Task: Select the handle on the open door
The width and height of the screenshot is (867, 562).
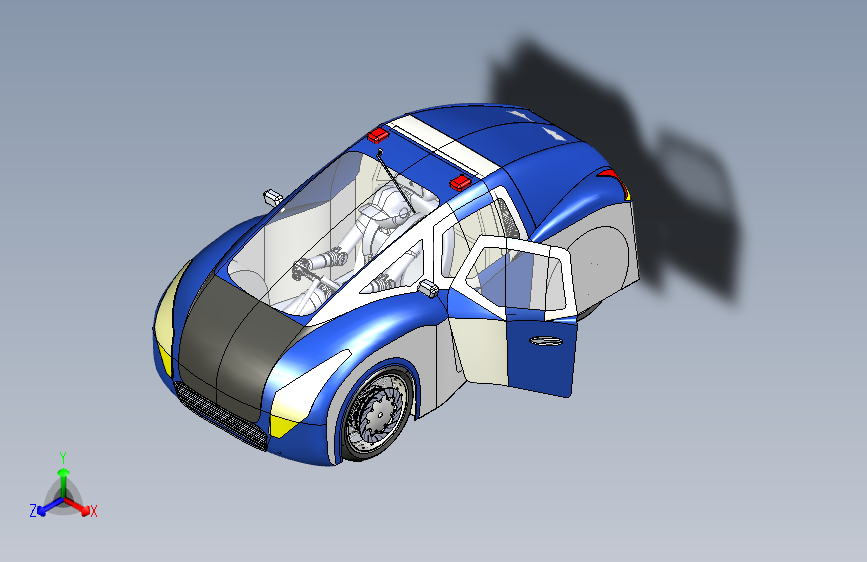Action: tap(546, 341)
